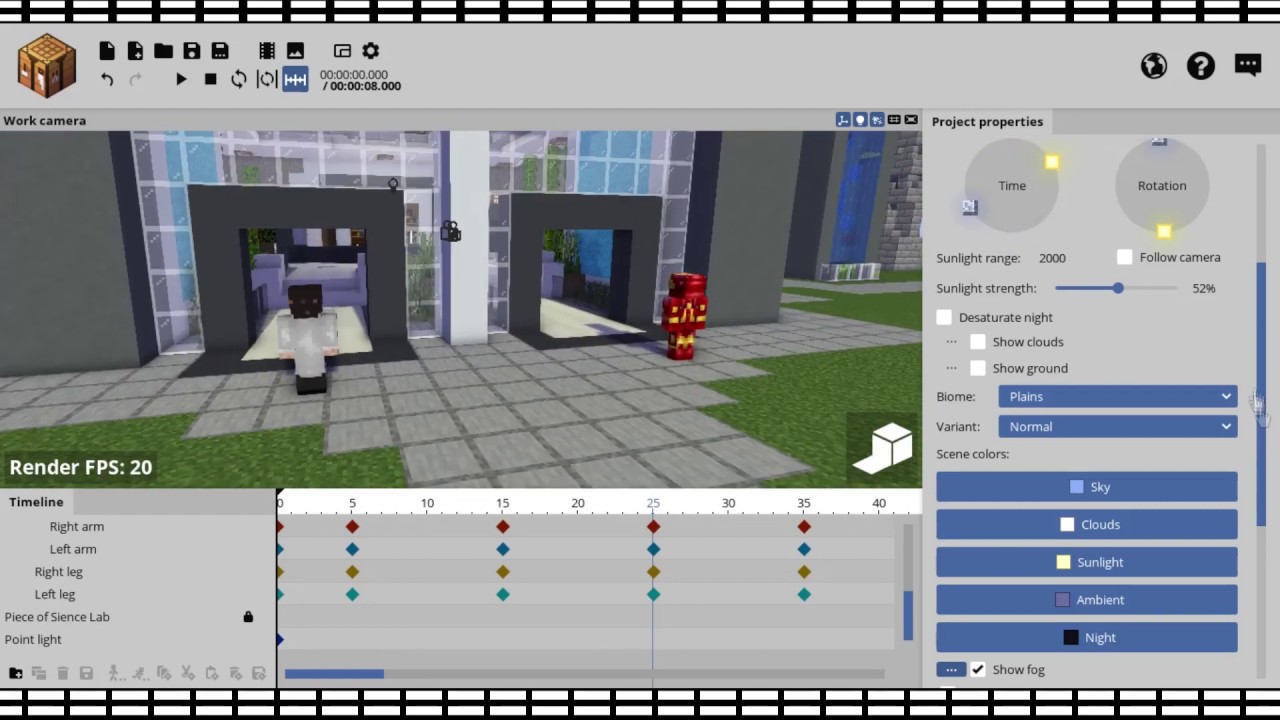Click the Ambient color button
This screenshot has height=720, width=1280.
pyautogui.click(x=1087, y=600)
